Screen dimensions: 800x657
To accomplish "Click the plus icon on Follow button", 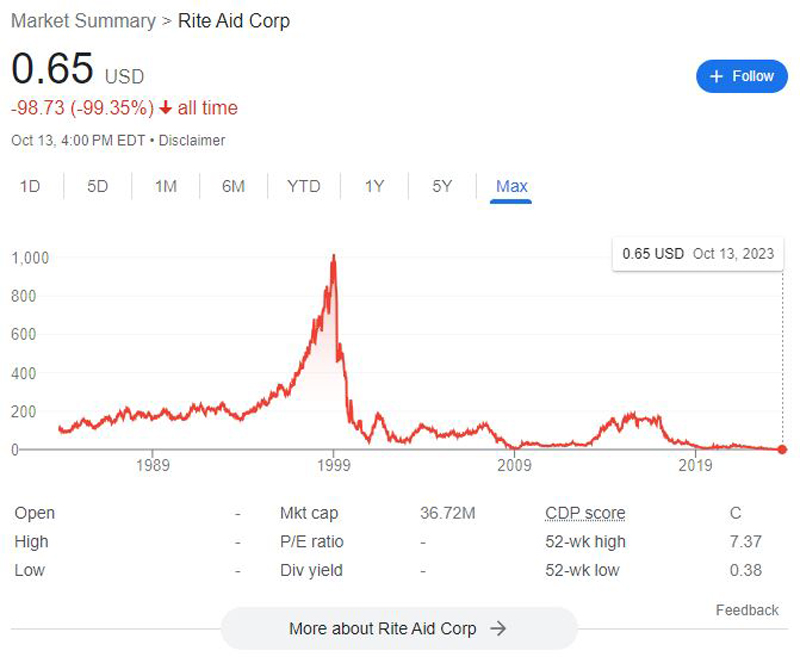I will 716,77.
